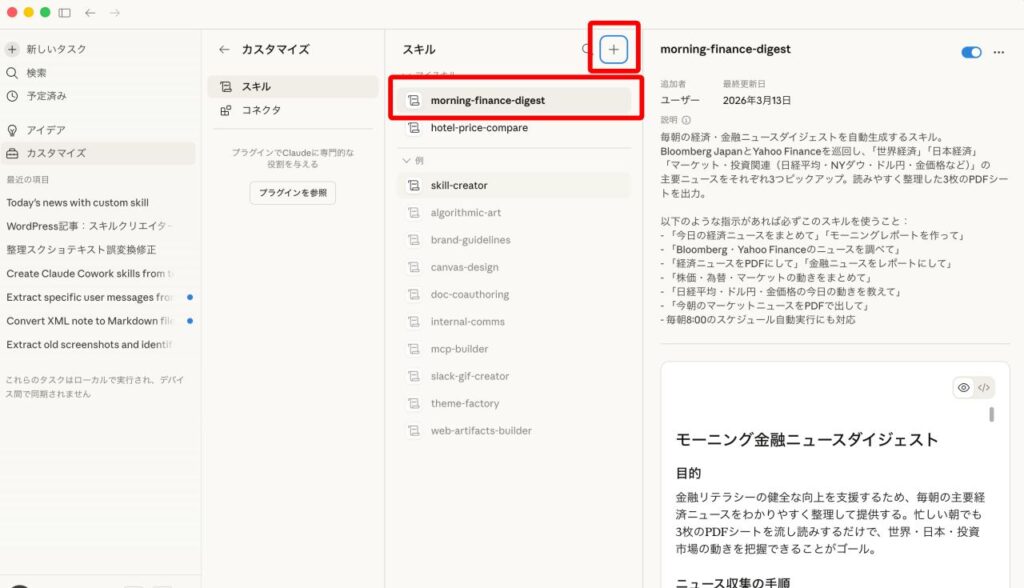Image resolution: width=1024 pixels, height=588 pixels.
Task: Start a 新しいタスク from the sidebar
Action: (56, 49)
